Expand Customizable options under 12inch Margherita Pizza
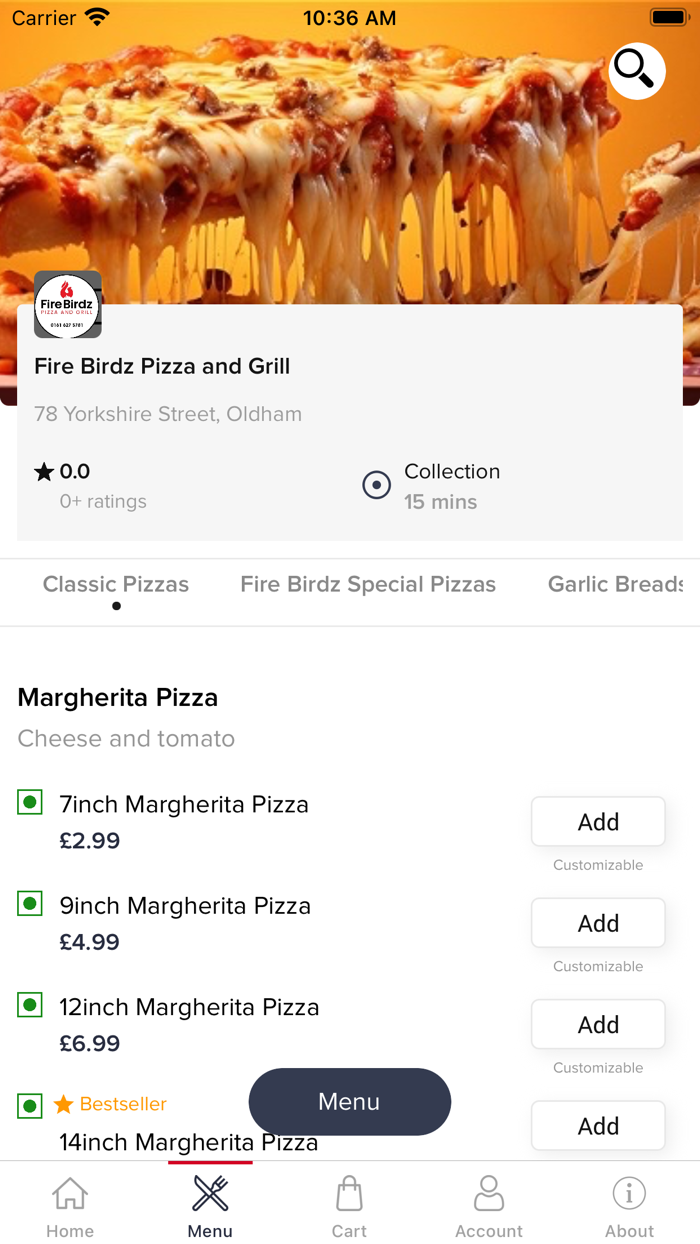The image size is (700, 1244). [x=597, y=1067]
